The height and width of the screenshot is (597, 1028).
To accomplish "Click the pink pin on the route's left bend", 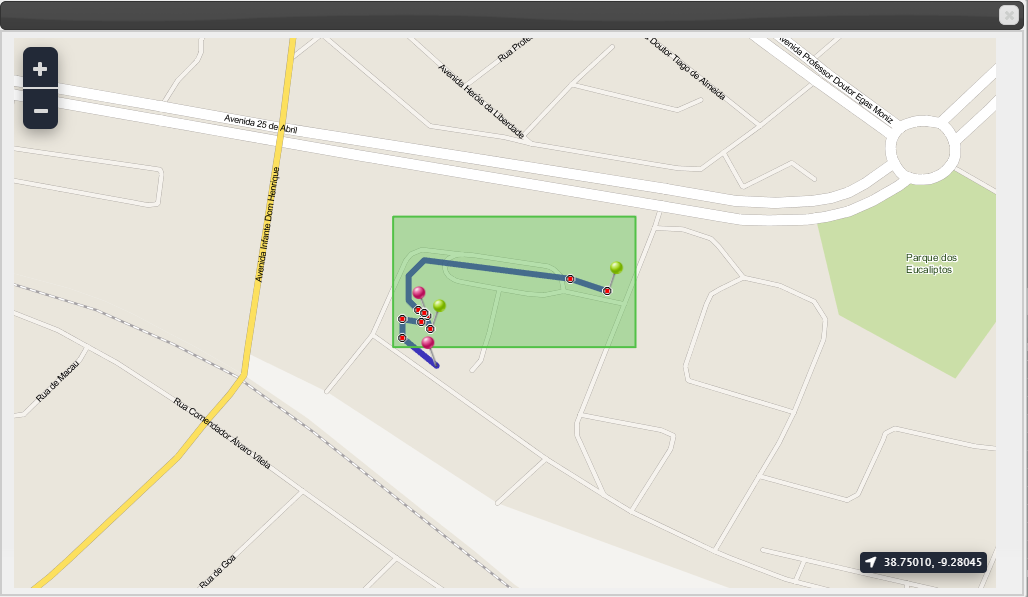I will click(x=419, y=292).
